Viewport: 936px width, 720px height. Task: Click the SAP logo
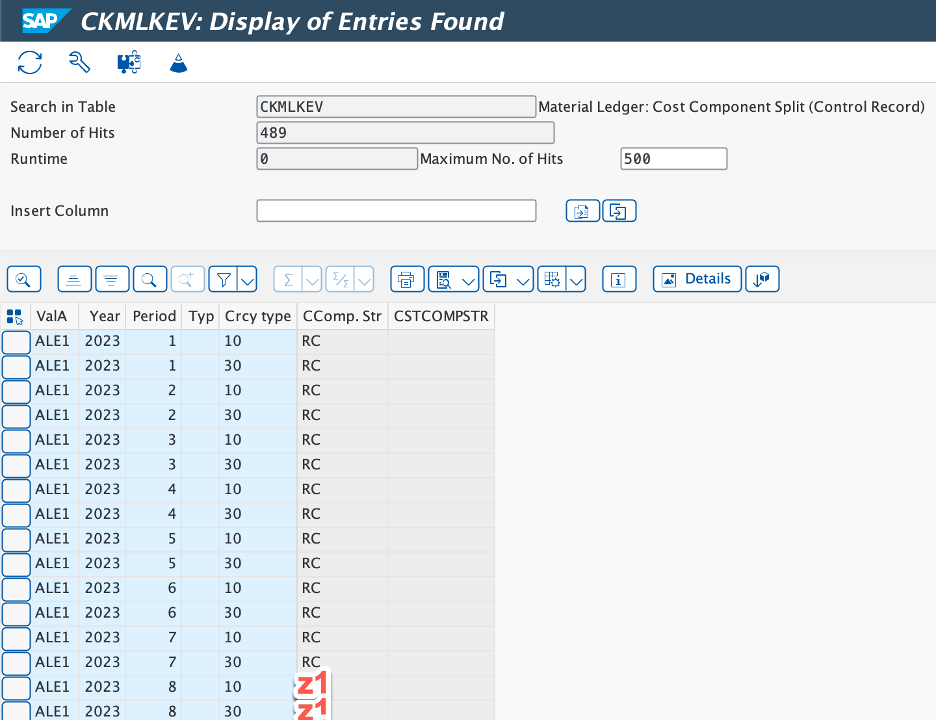(x=45, y=20)
